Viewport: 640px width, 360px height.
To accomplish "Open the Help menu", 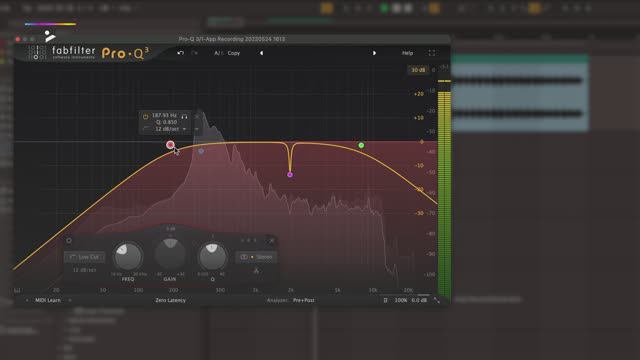I will (407, 53).
